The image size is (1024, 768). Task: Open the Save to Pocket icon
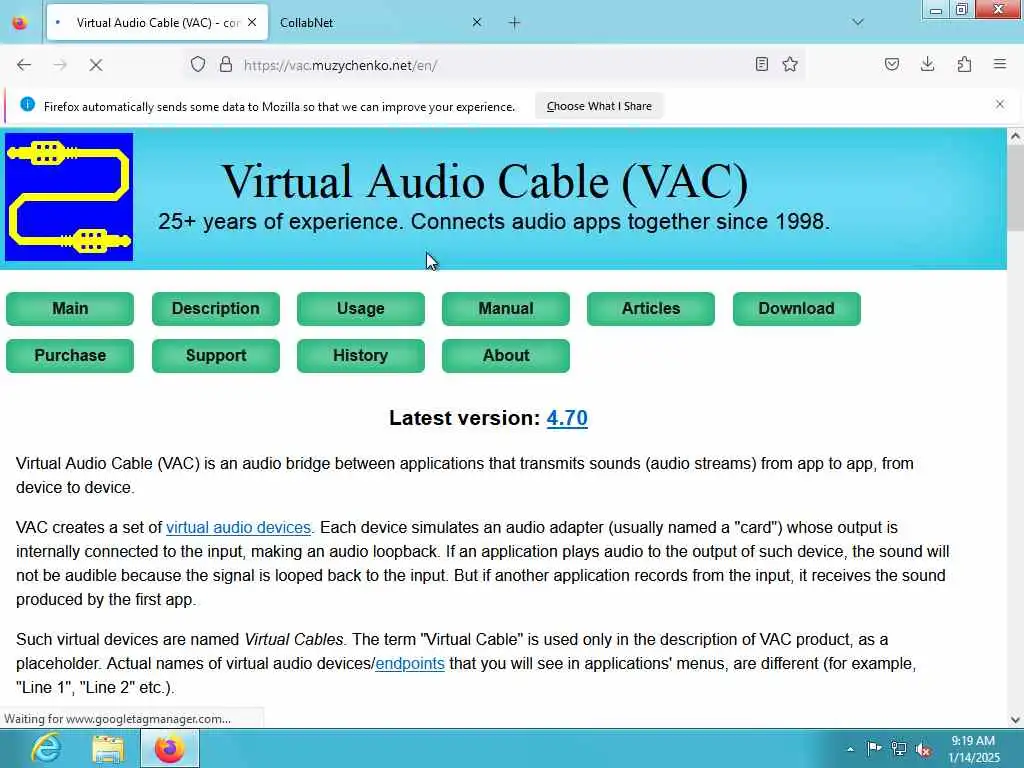[892, 64]
